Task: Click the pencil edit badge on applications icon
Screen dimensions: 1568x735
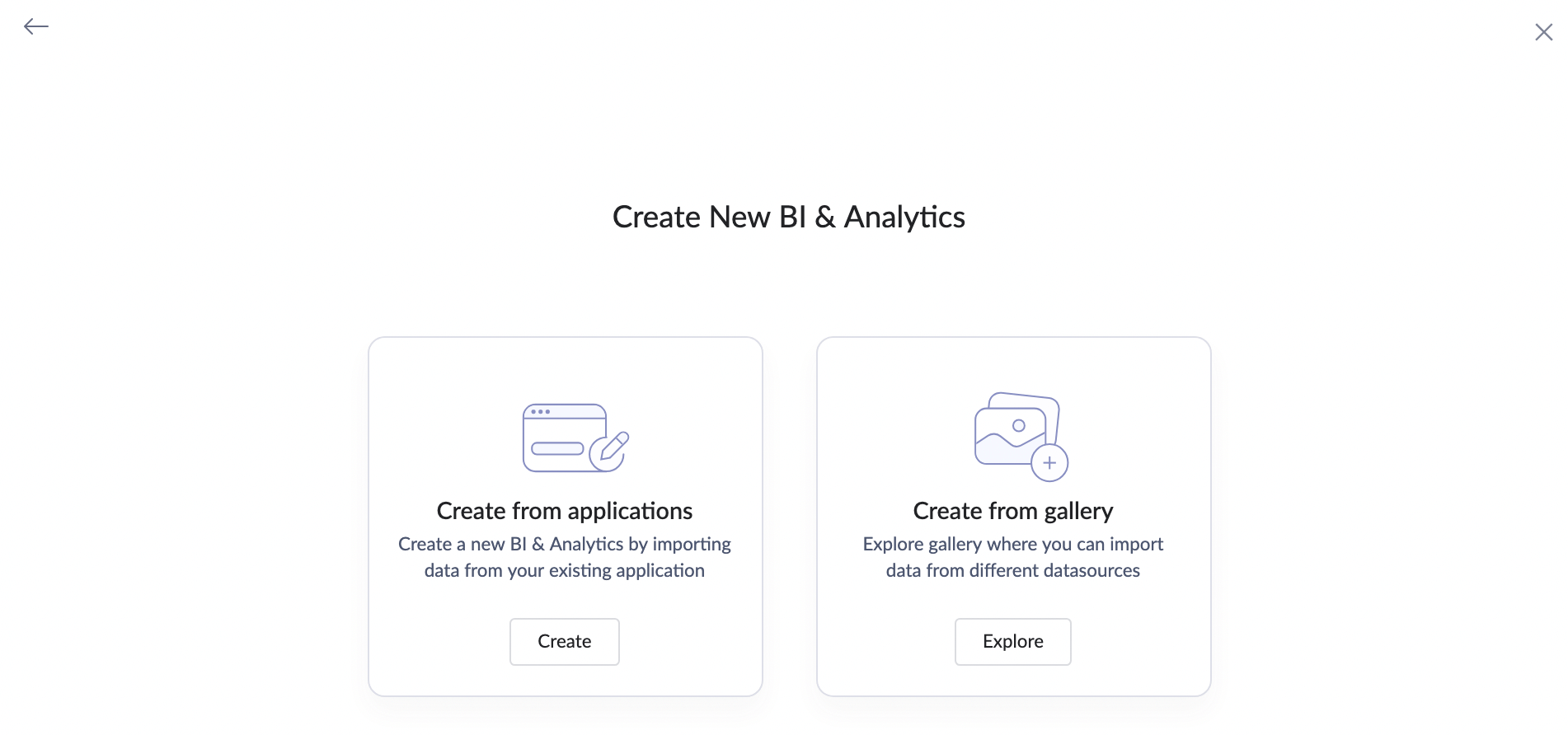Action: pyautogui.click(x=609, y=452)
